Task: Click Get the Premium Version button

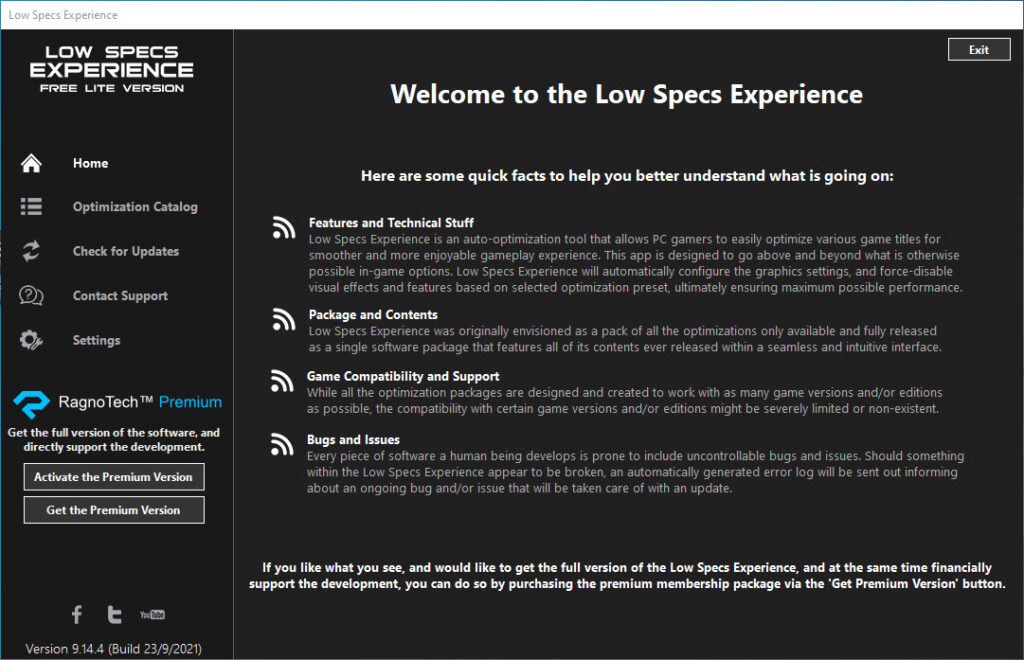Action: 114,510
